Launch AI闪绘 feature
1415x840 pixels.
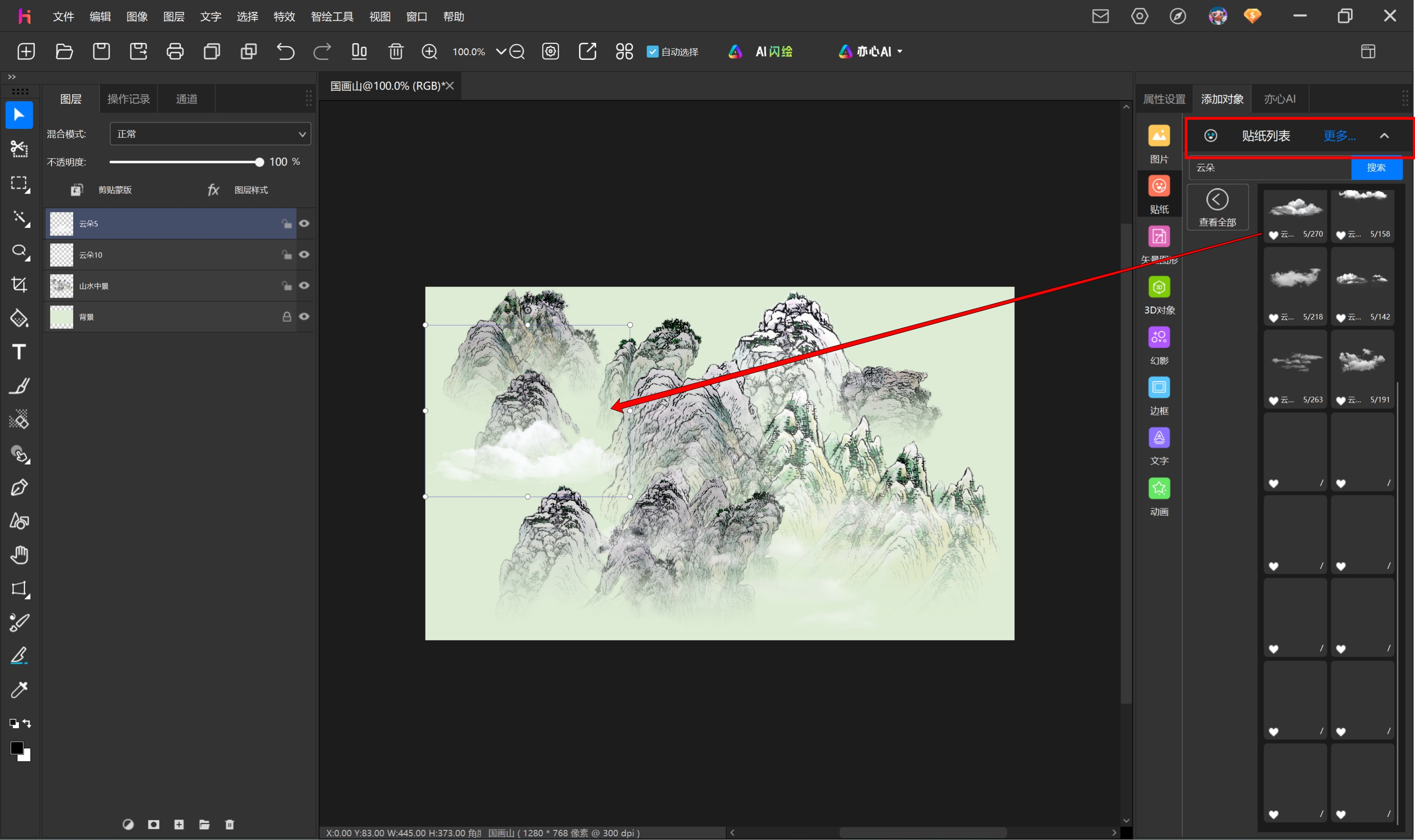pyautogui.click(x=761, y=52)
